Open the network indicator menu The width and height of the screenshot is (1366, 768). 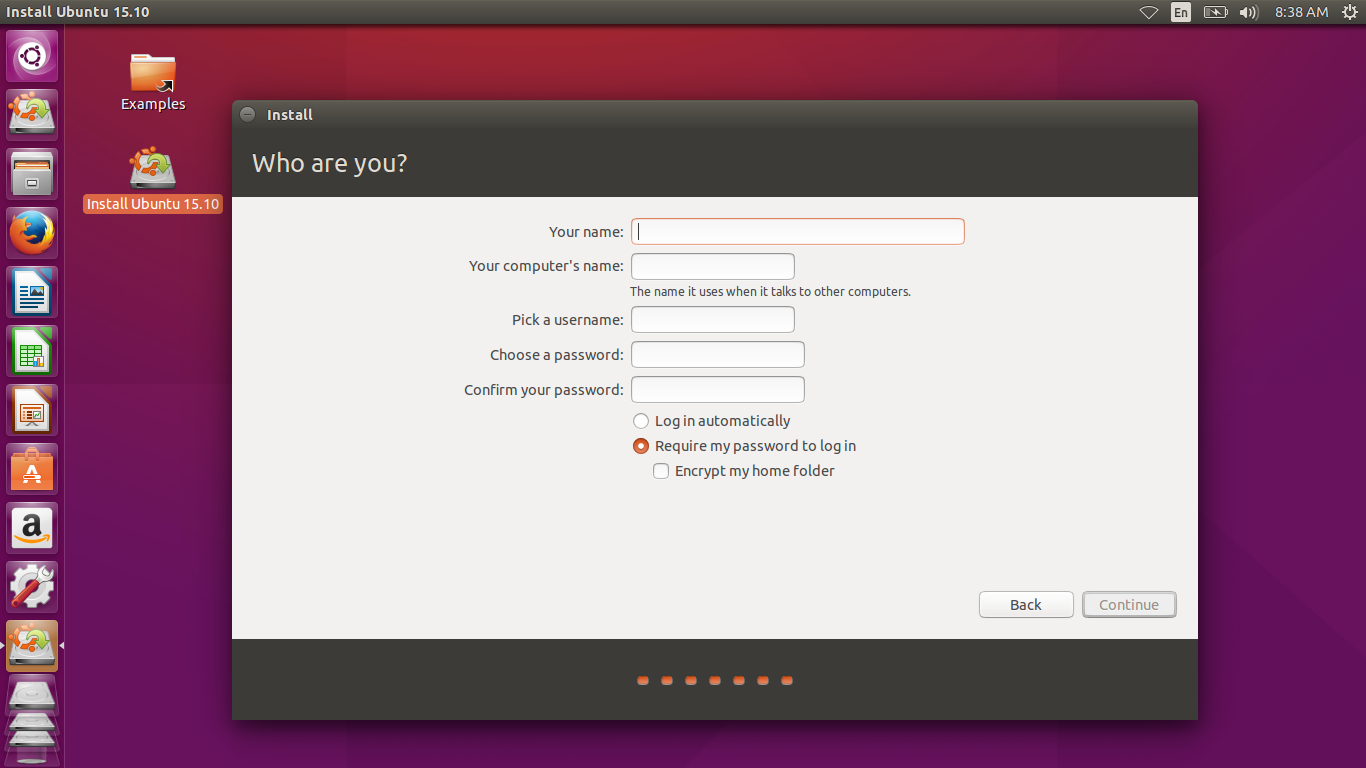pyautogui.click(x=1148, y=12)
